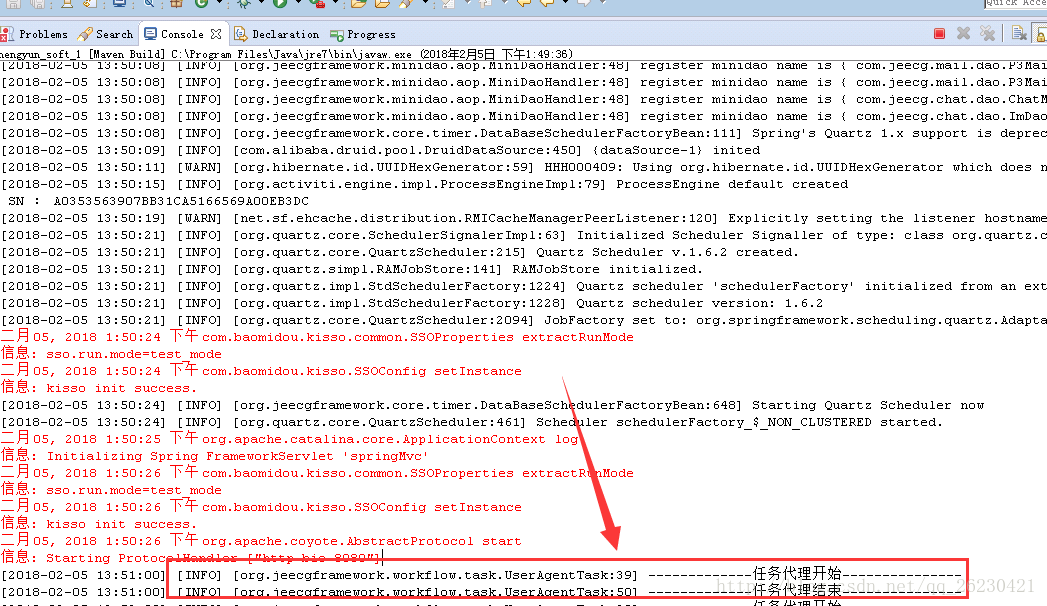
Task: Switch to the Declaration tab
Action: 278,34
